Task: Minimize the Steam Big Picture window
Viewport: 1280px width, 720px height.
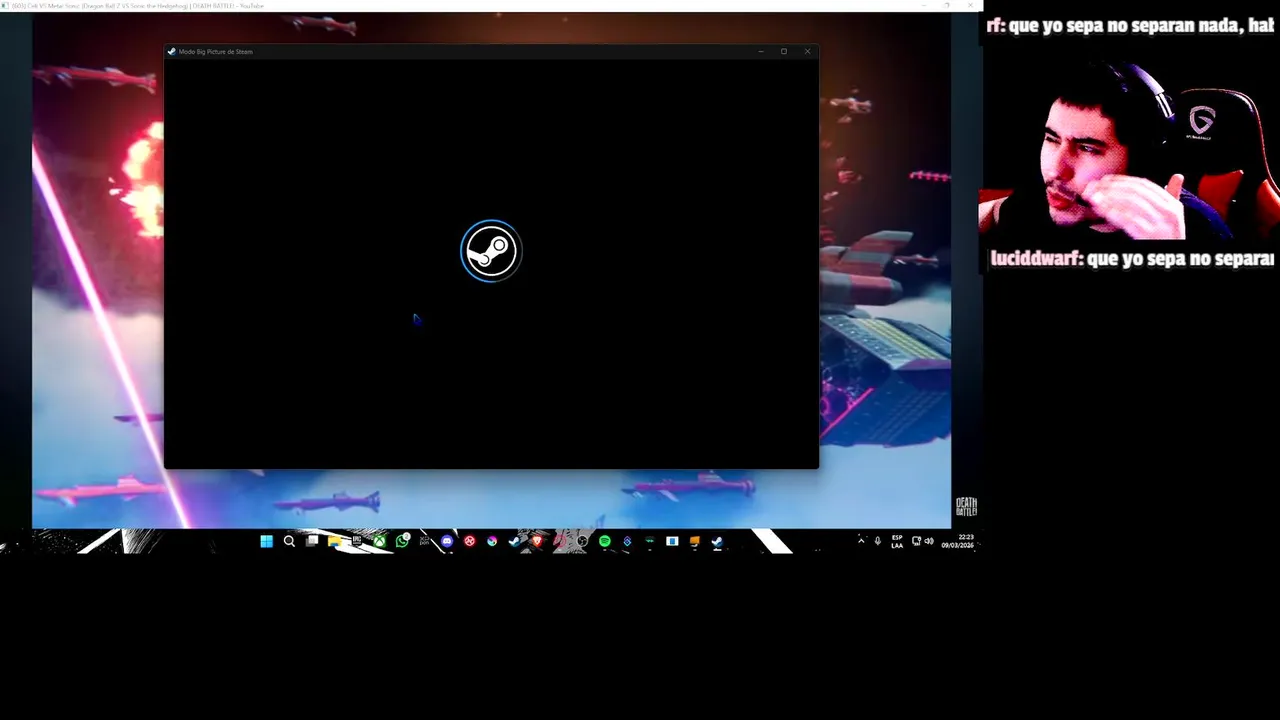Action: 761,51
